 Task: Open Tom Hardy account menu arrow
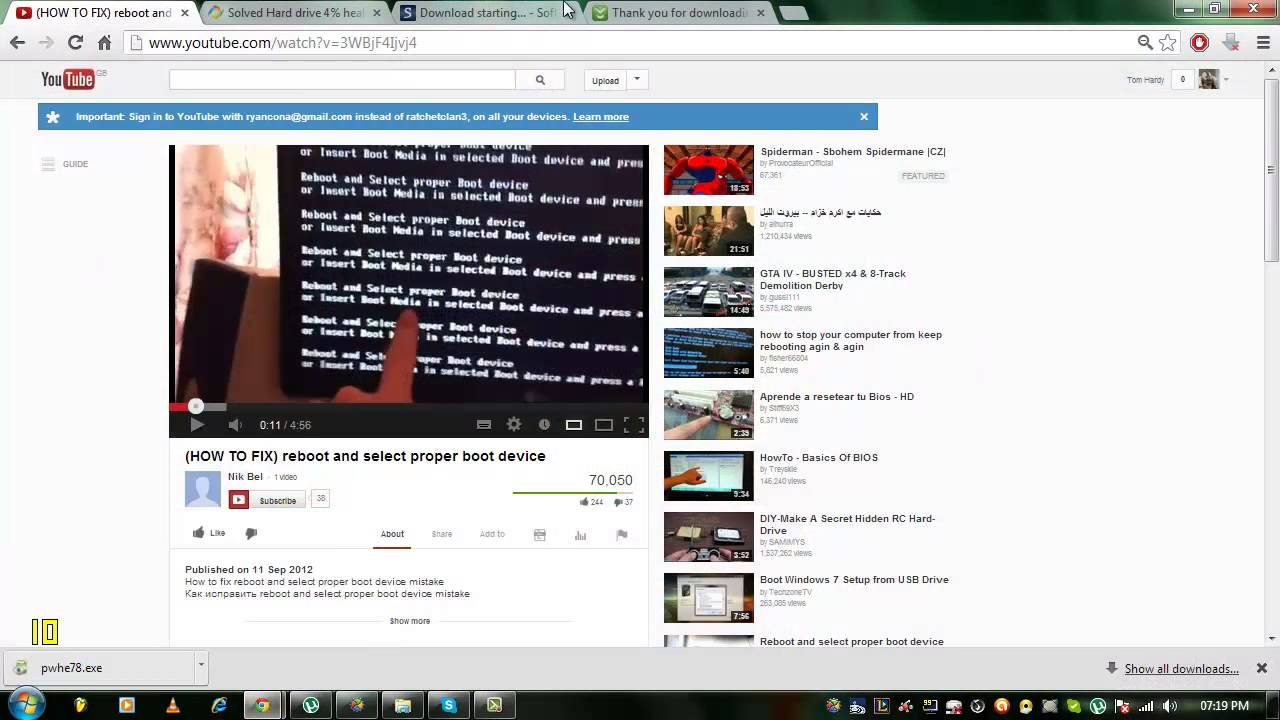[1226, 80]
